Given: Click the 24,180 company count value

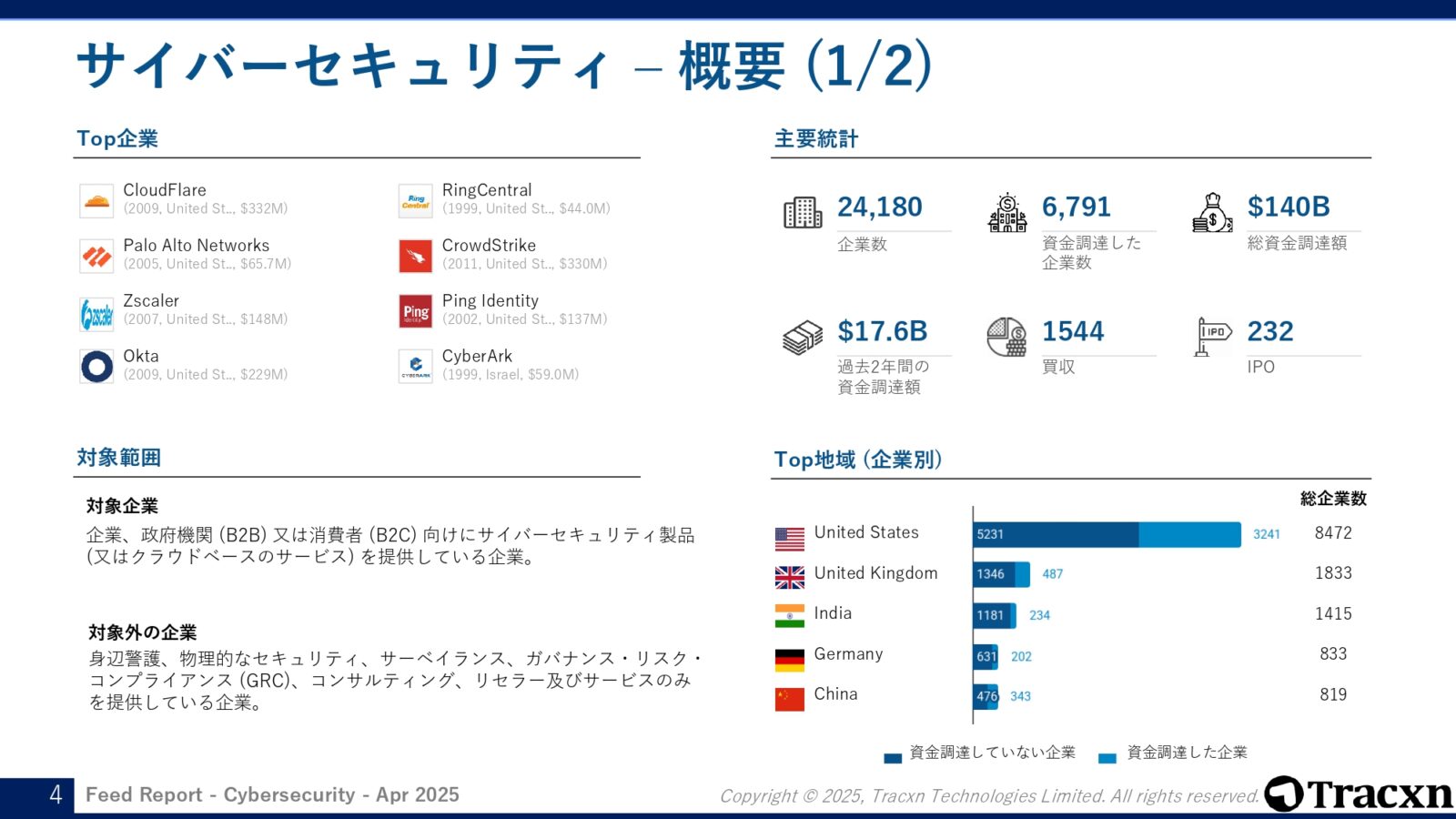Looking at the screenshot, I should tap(880, 207).
